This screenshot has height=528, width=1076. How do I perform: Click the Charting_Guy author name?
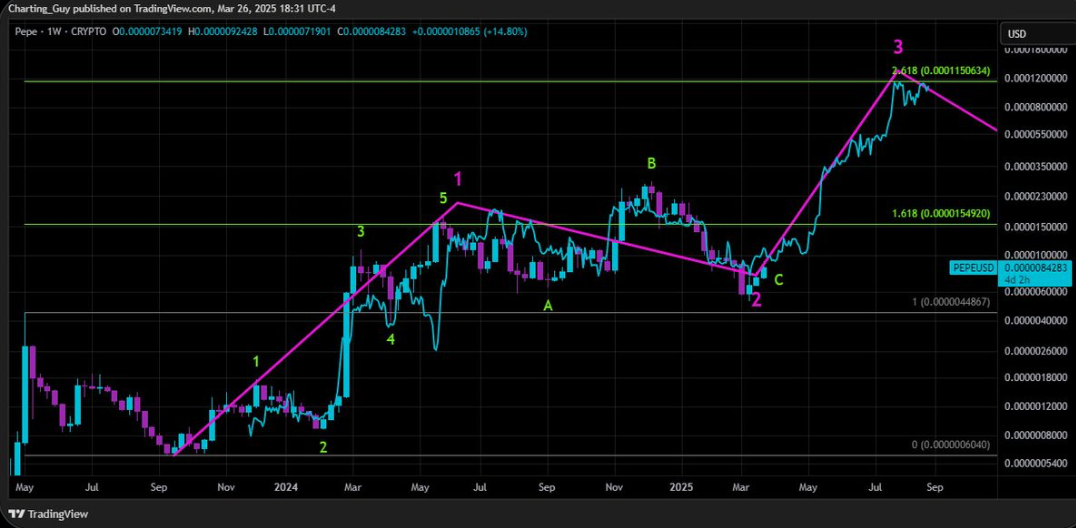[x=35, y=10]
